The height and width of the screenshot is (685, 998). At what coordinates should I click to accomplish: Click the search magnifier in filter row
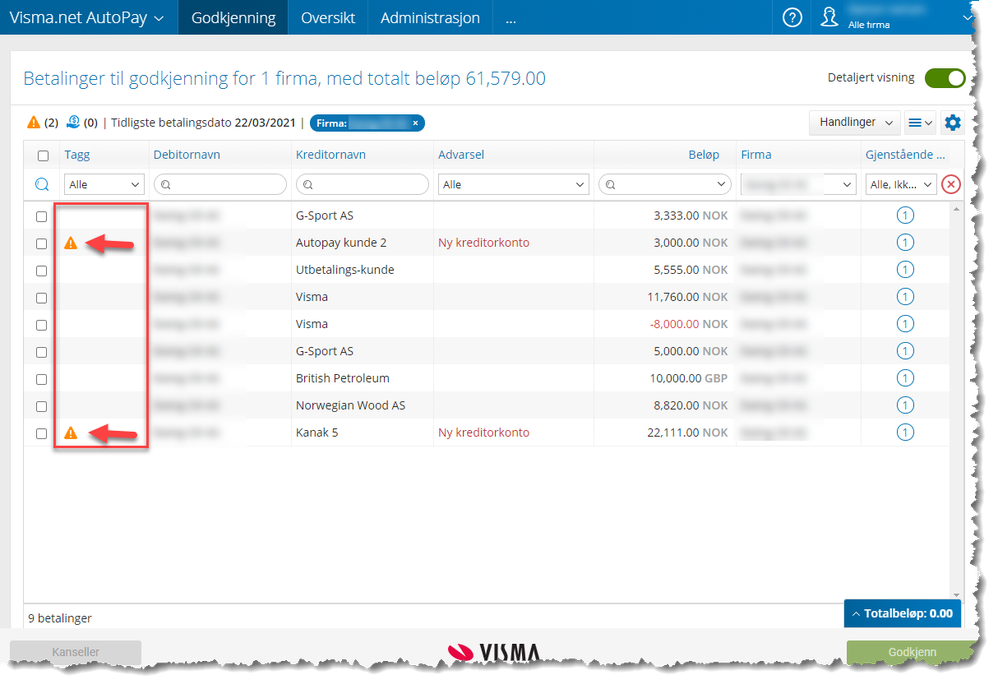(42, 185)
